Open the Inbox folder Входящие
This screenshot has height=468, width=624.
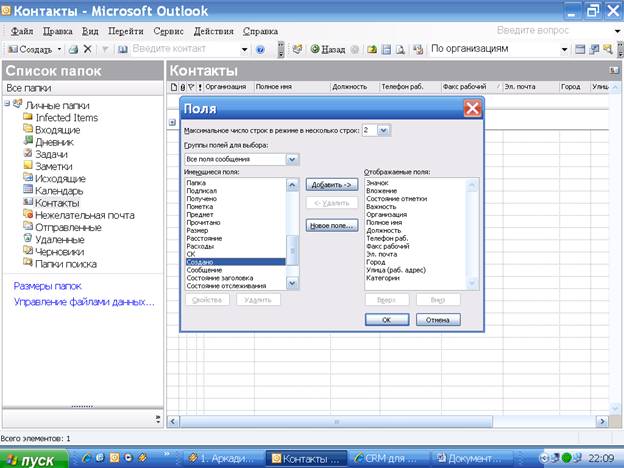57,130
